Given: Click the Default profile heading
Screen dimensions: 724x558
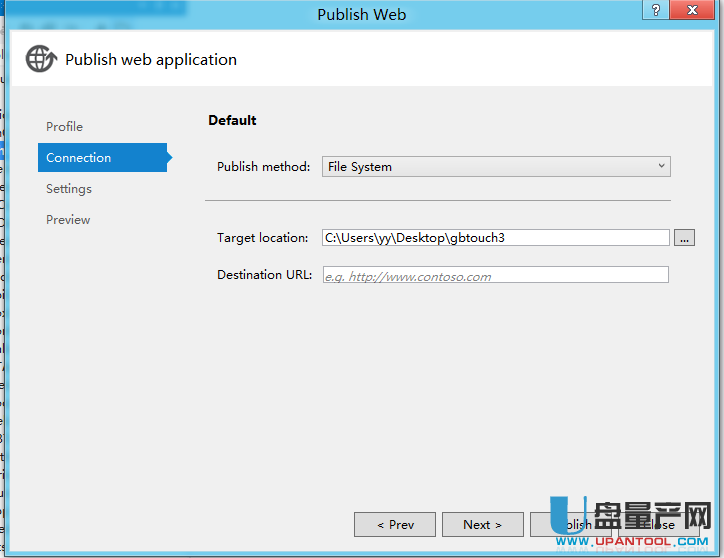Looking at the screenshot, I should (232, 120).
